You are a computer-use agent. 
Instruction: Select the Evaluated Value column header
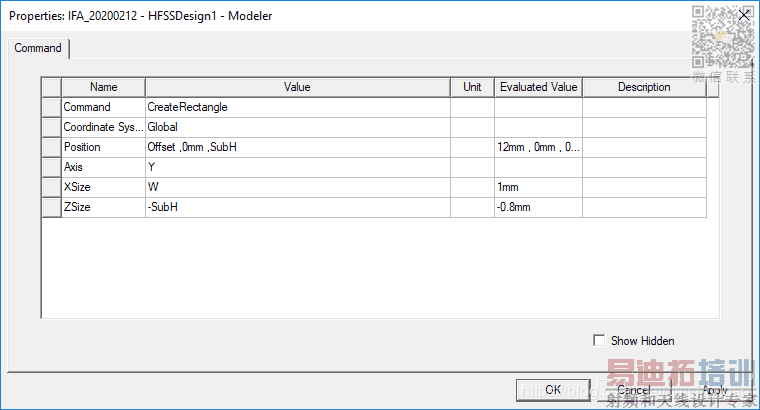(538, 87)
